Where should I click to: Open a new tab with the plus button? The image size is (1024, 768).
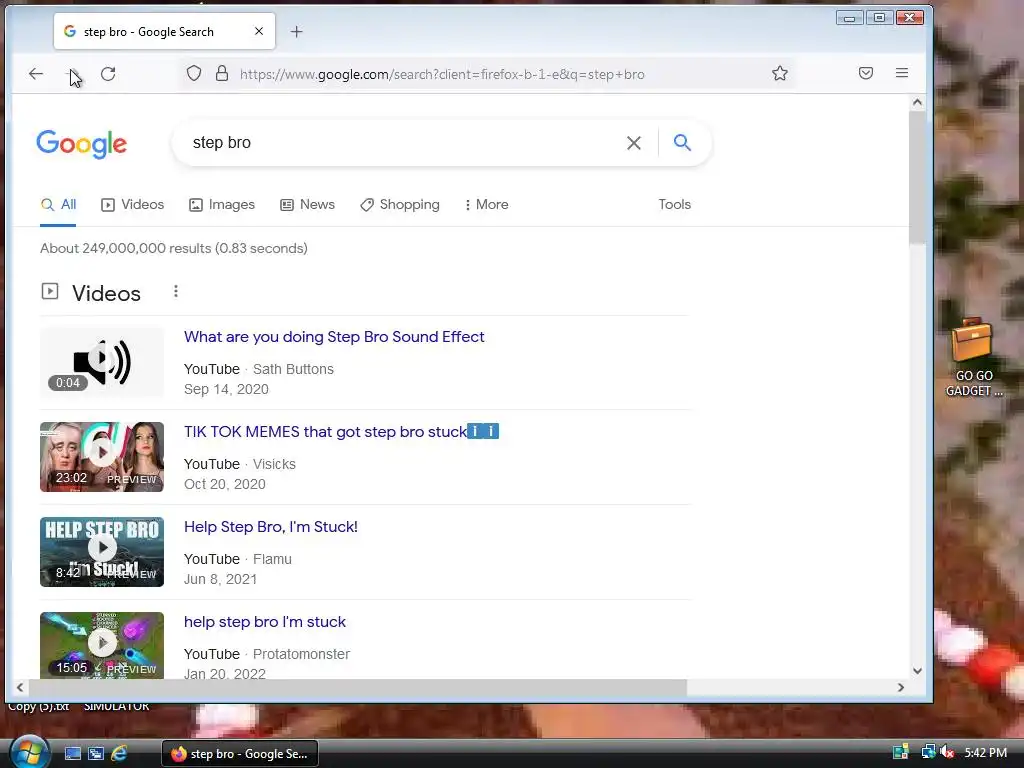[296, 31]
